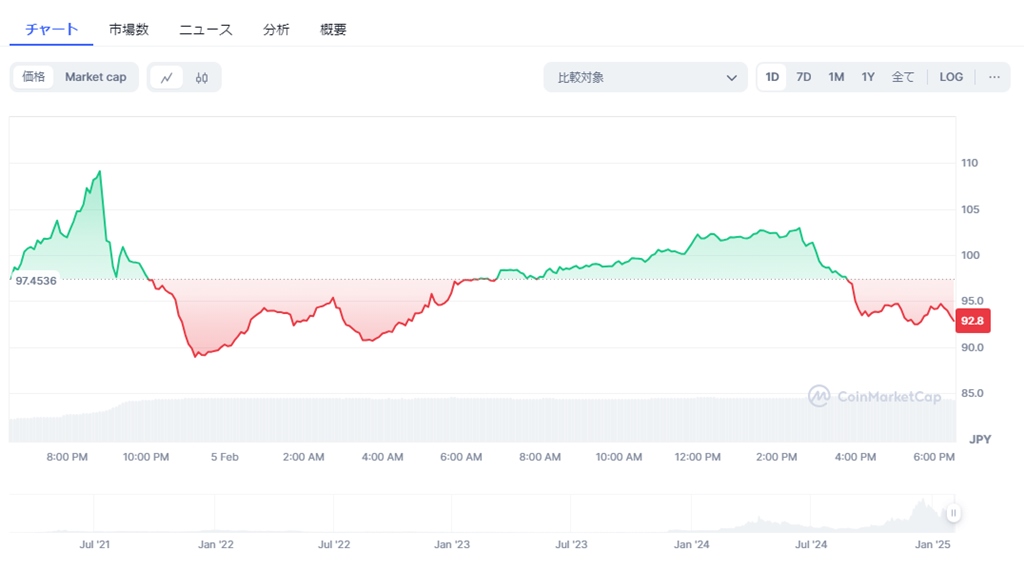Click the CoinMarketCap watermark logo
The height and width of the screenshot is (570, 1024).
[x=875, y=397]
